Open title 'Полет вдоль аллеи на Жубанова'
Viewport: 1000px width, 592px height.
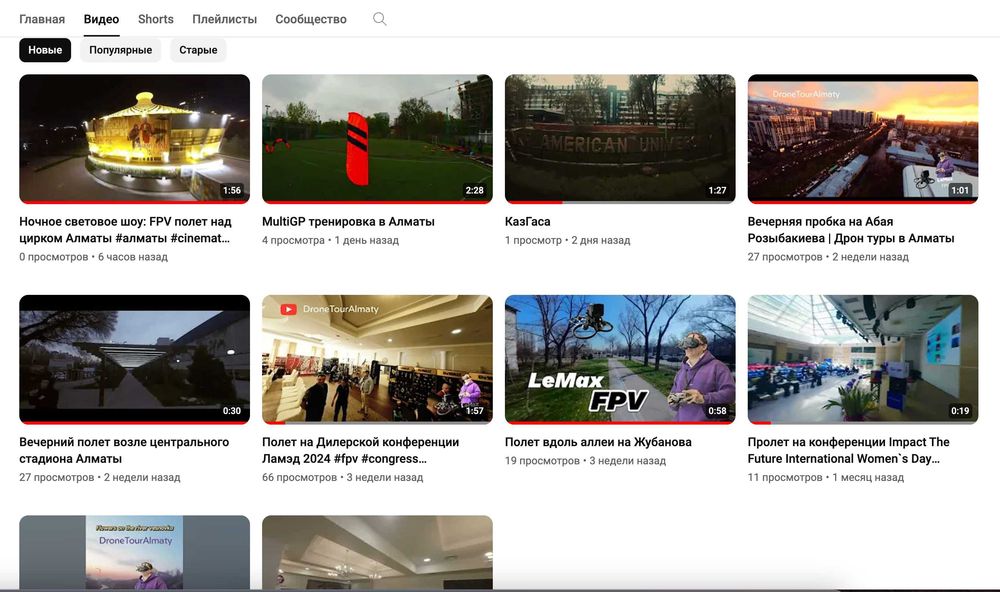point(598,441)
